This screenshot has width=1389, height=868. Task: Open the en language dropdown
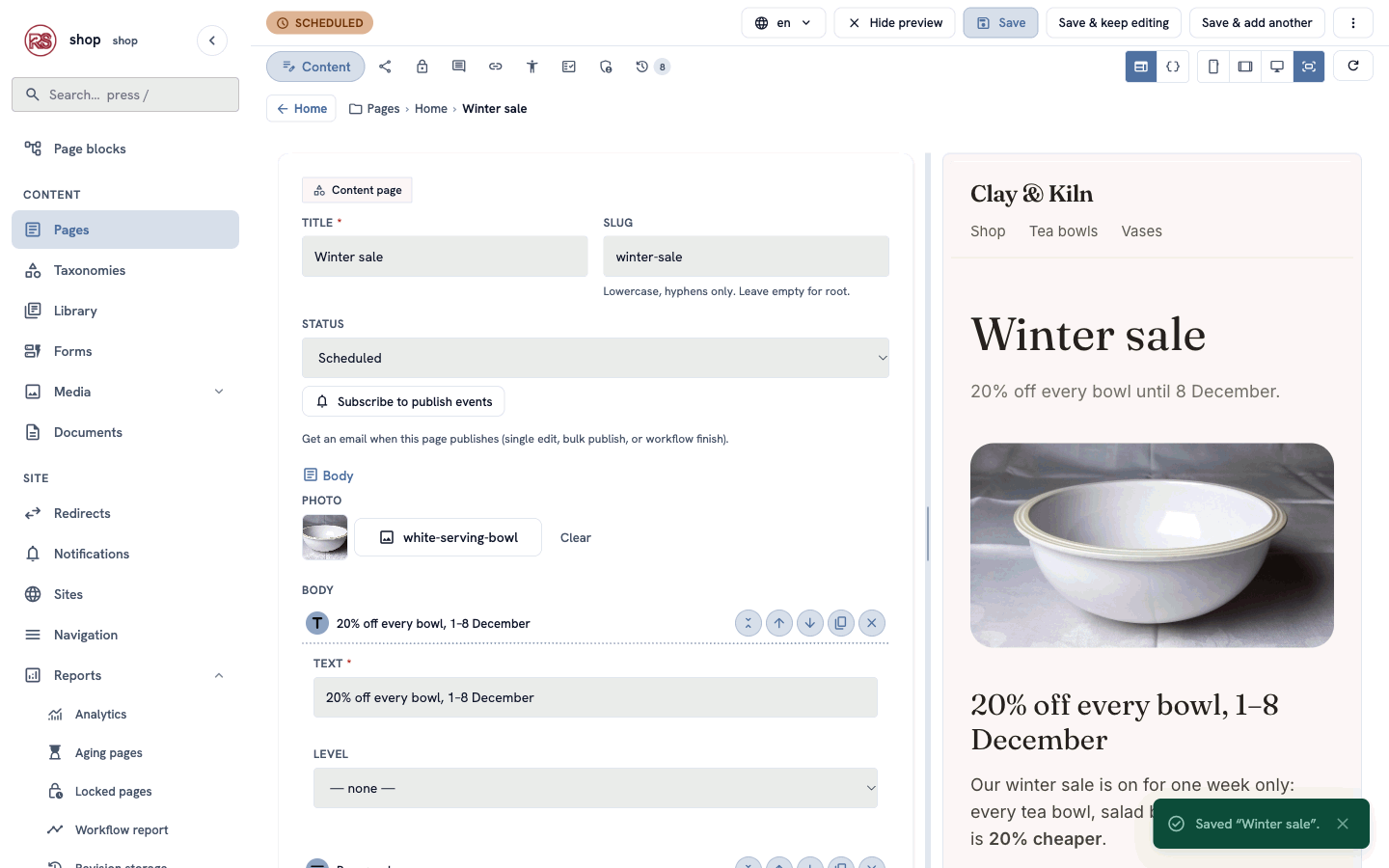(x=783, y=23)
